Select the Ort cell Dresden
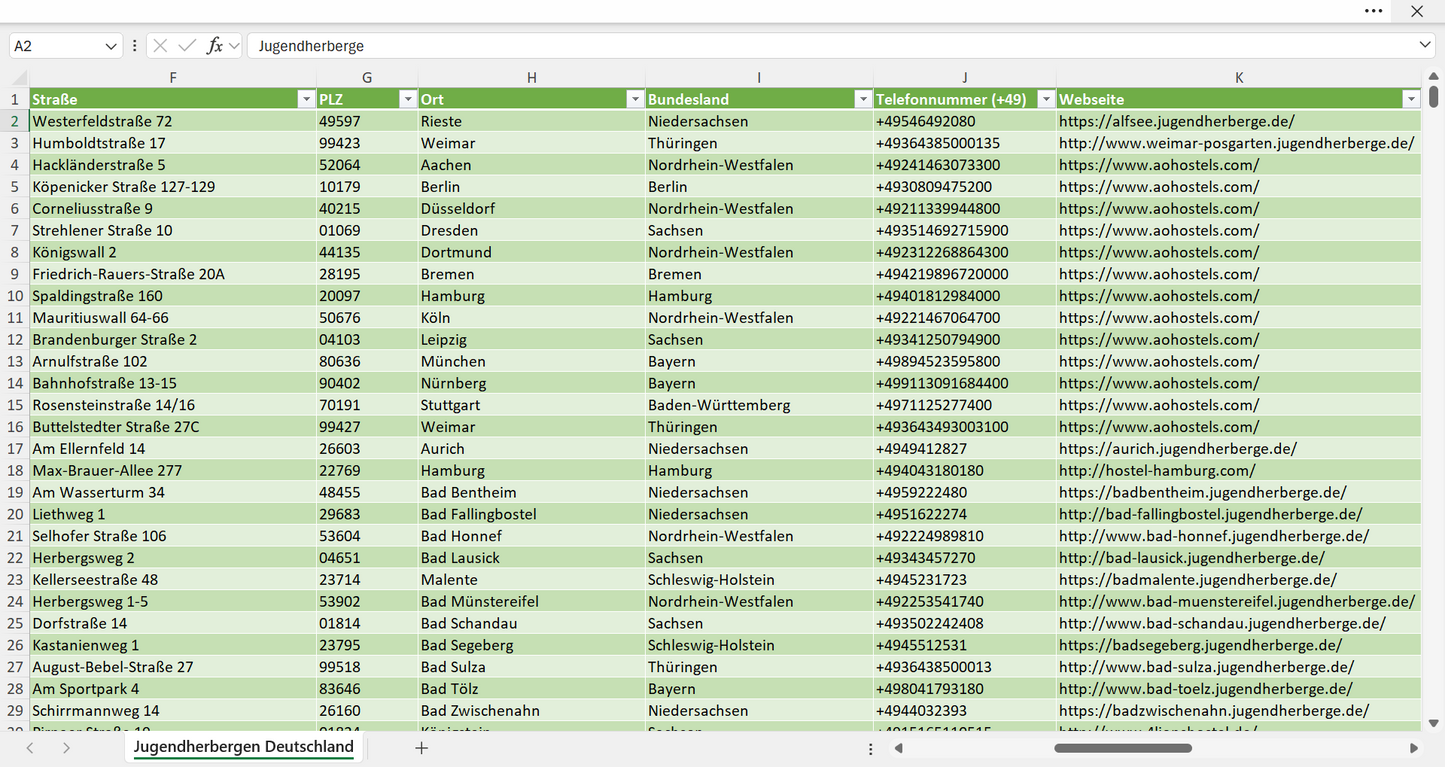 click(532, 230)
